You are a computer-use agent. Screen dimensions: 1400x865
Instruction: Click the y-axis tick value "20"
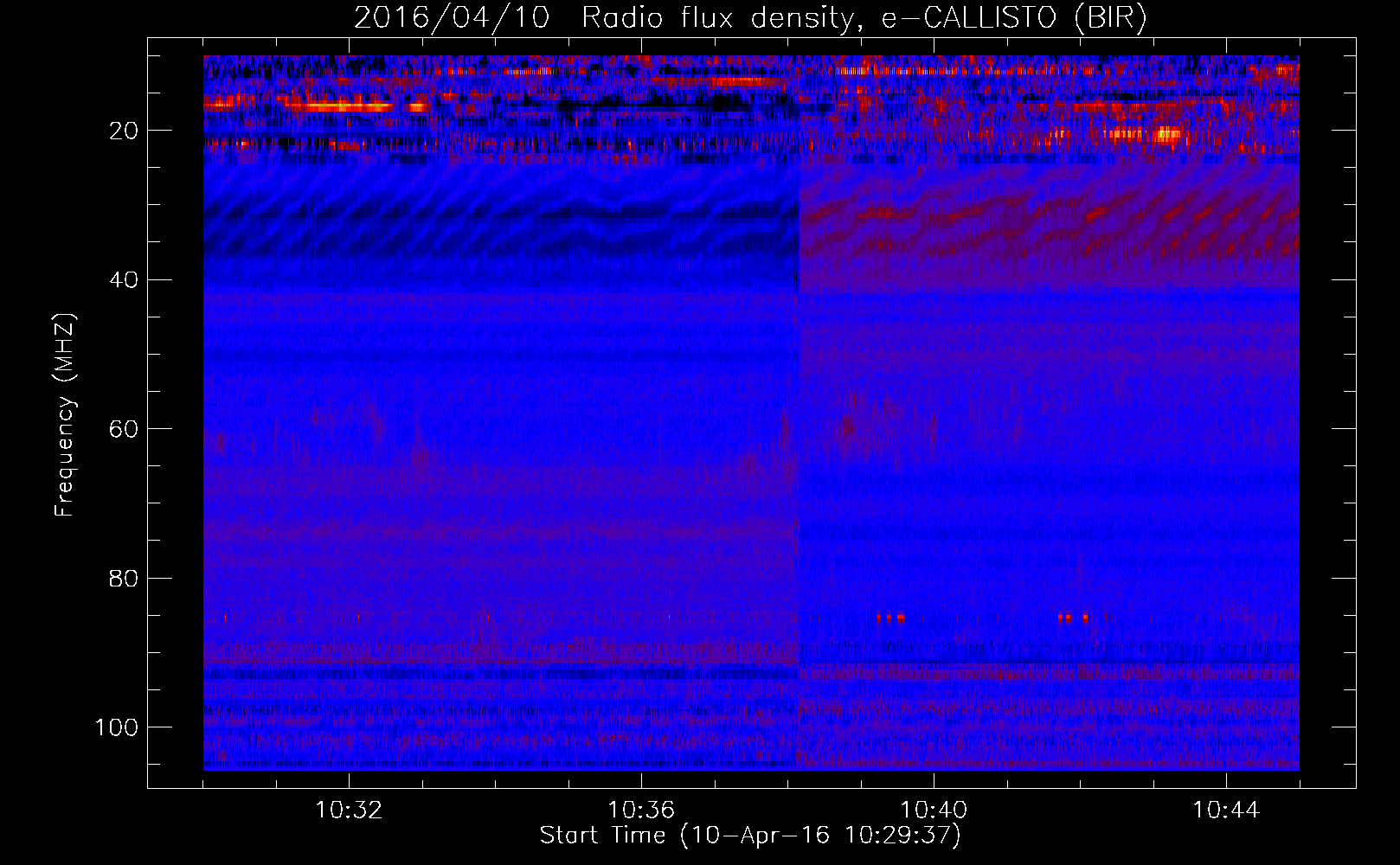coord(124,131)
